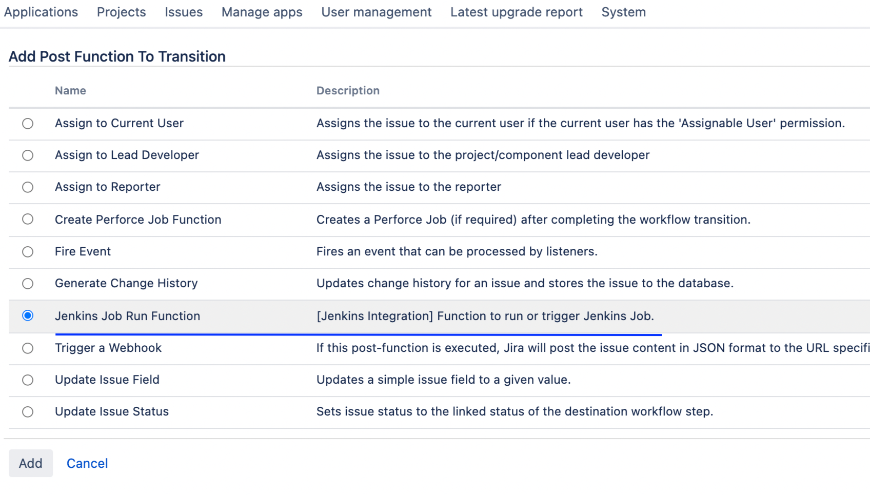Choose the Assign to Lead Developer option
Screen dimensions: 870x495
pyautogui.click(x=27, y=155)
